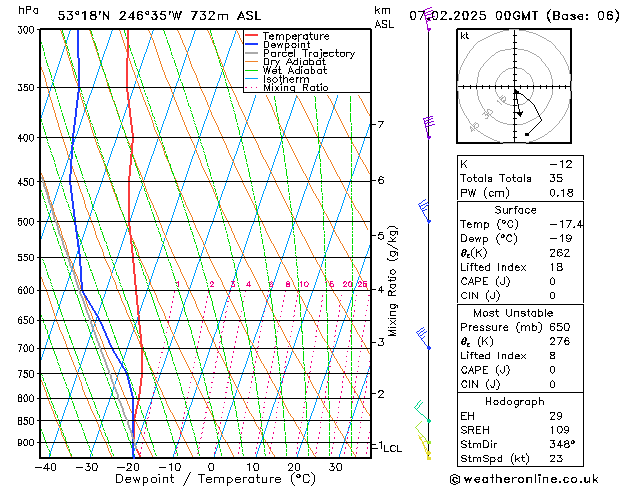Click the -40 temperature axis label
The width and height of the screenshot is (629, 486).
(x=45, y=467)
